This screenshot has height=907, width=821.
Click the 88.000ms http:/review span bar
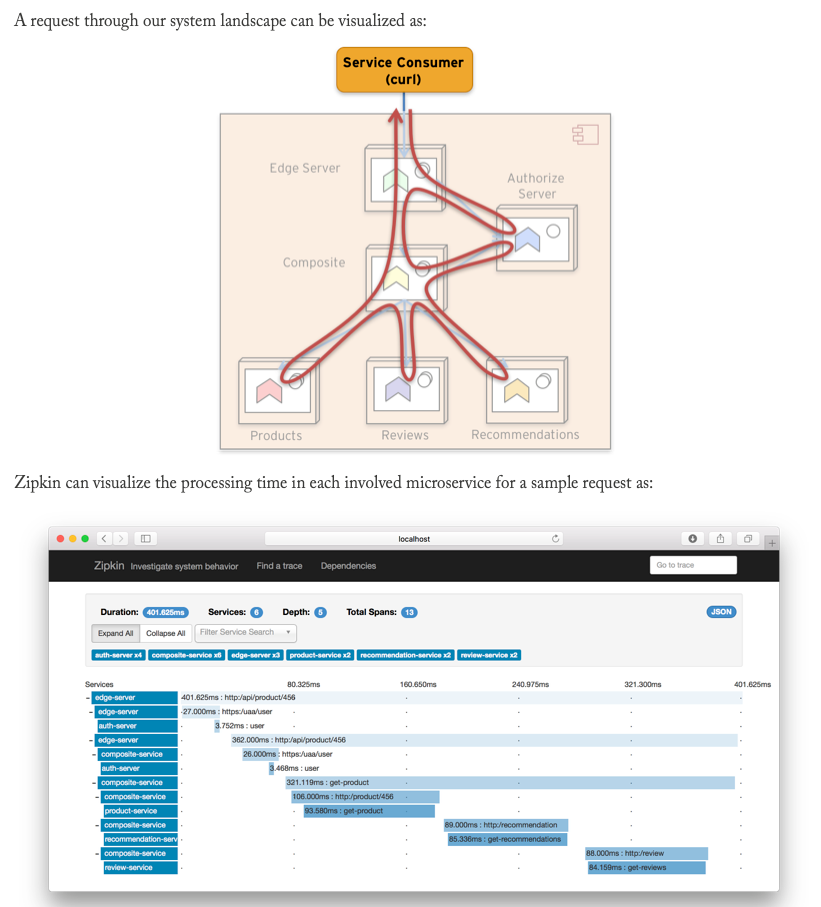pos(646,853)
